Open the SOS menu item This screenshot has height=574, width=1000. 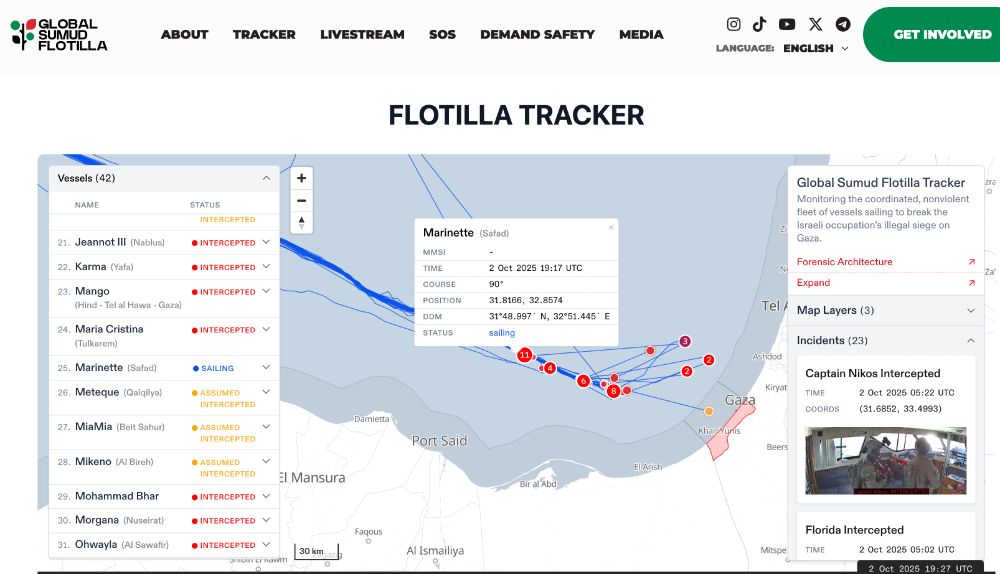pyautogui.click(x=442, y=34)
